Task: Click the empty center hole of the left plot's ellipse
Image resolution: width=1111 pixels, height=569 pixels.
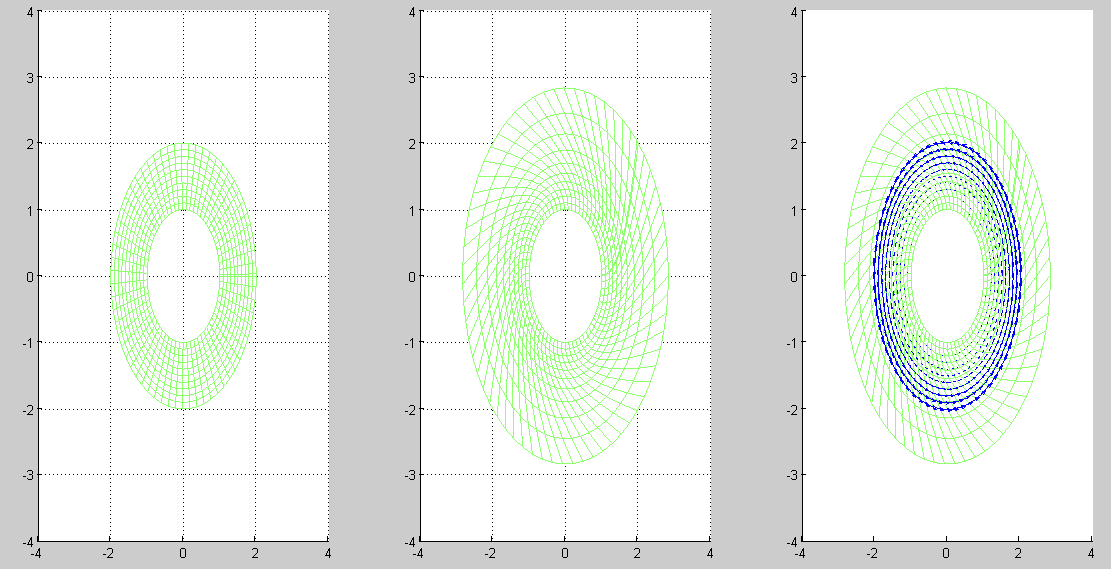Action: pyautogui.click(x=182, y=276)
